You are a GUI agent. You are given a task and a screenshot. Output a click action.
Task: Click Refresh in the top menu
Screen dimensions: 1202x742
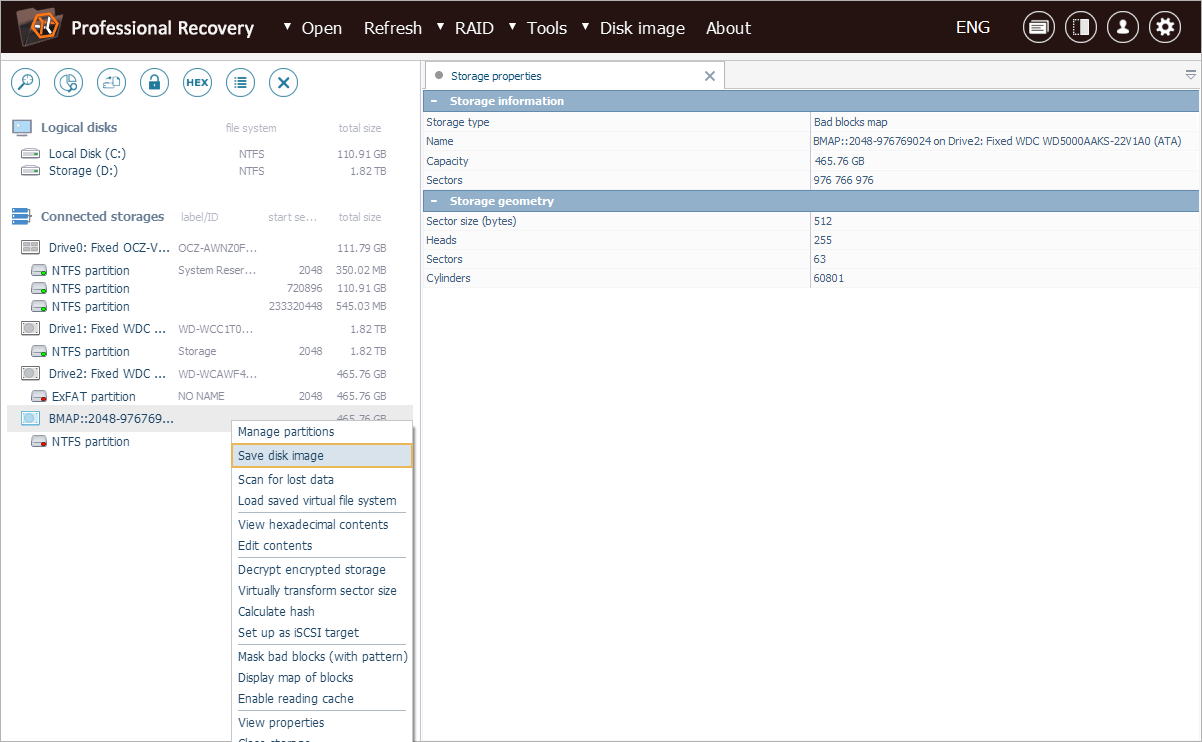(393, 28)
